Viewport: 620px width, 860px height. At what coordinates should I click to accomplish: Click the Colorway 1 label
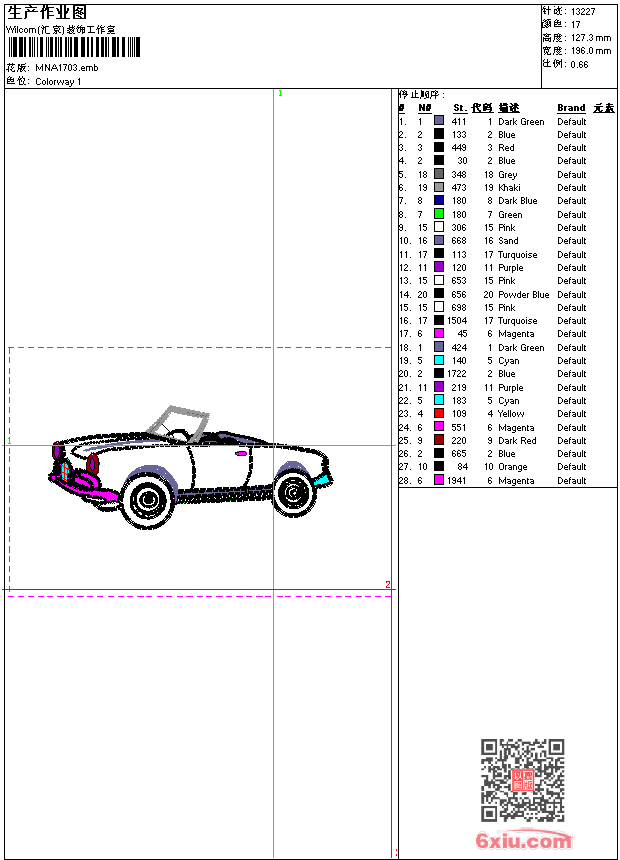(59, 82)
